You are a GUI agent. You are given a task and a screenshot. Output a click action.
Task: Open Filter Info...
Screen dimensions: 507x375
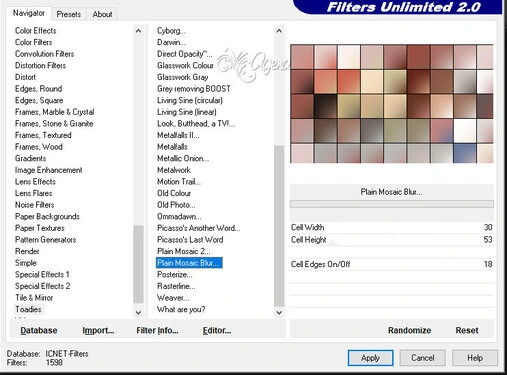[x=157, y=330]
